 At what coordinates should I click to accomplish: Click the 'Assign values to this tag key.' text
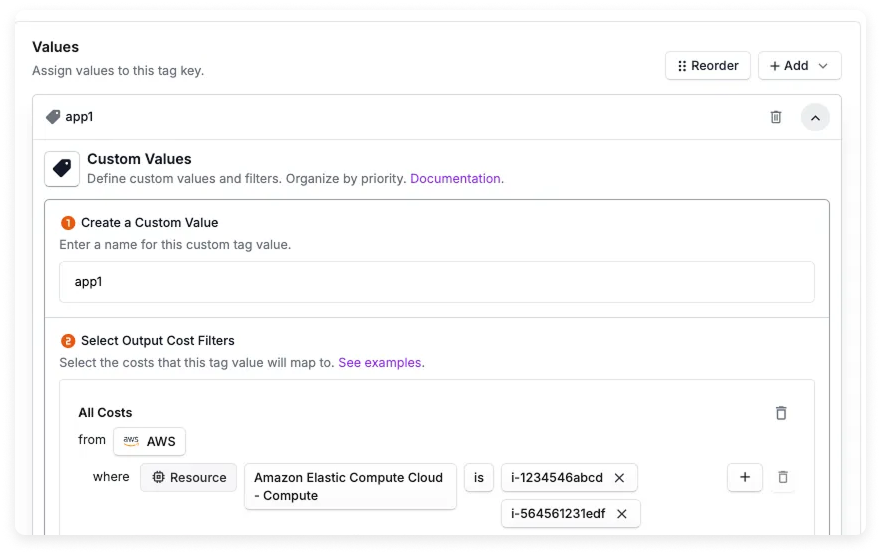pos(118,71)
